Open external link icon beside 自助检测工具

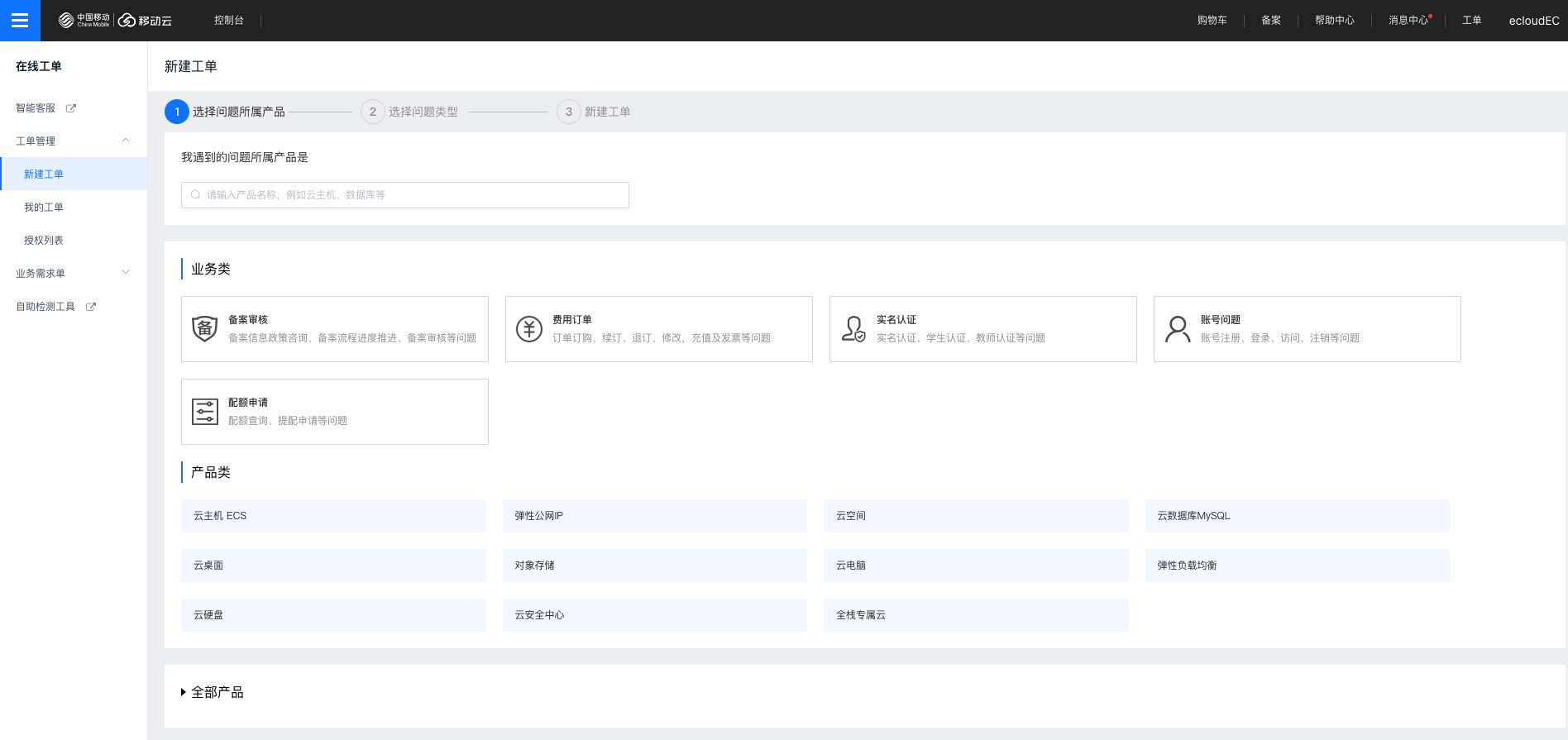[x=91, y=307]
